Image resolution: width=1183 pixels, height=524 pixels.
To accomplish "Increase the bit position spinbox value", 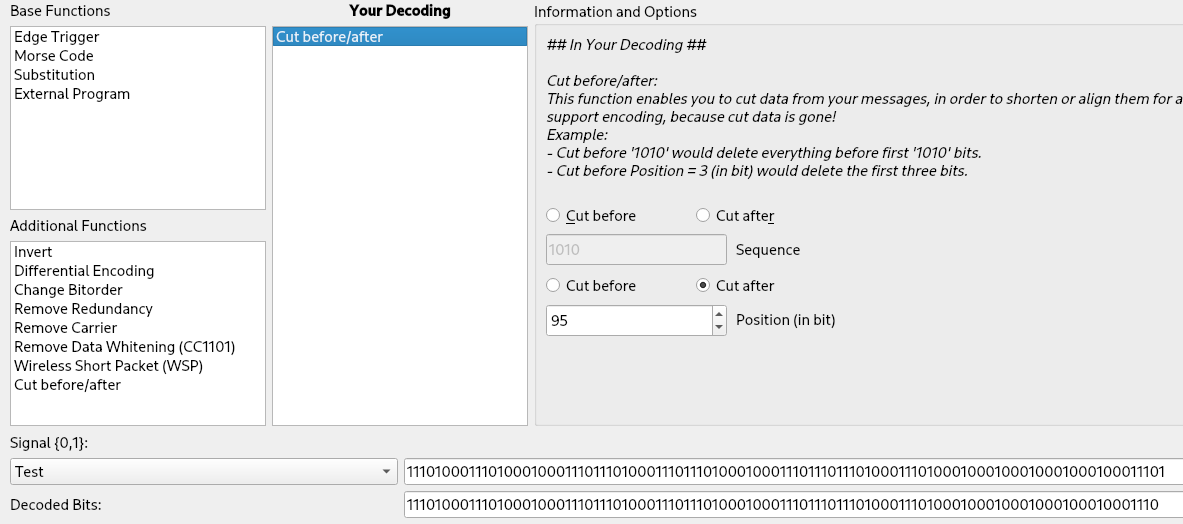I will tap(718, 314).
